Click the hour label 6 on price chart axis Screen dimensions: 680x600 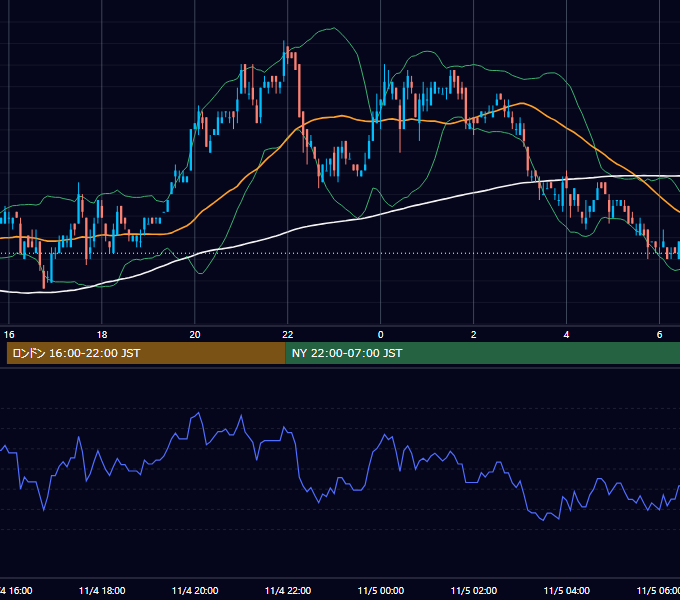pos(660,335)
